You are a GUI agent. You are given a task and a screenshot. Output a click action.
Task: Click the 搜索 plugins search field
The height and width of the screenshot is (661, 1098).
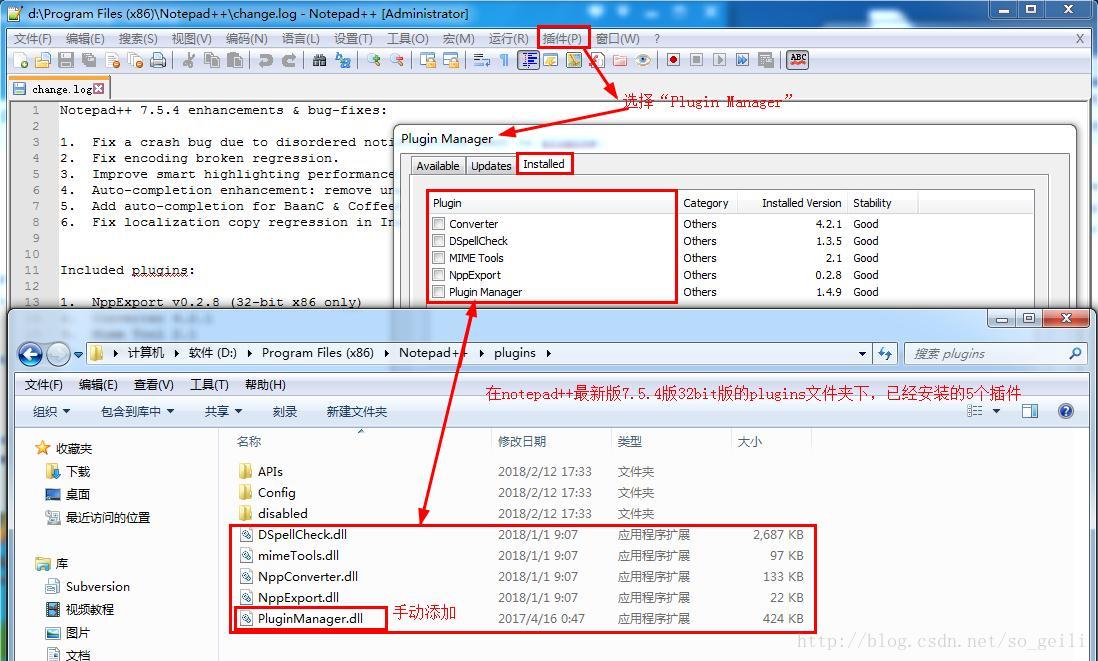point(994,354)
